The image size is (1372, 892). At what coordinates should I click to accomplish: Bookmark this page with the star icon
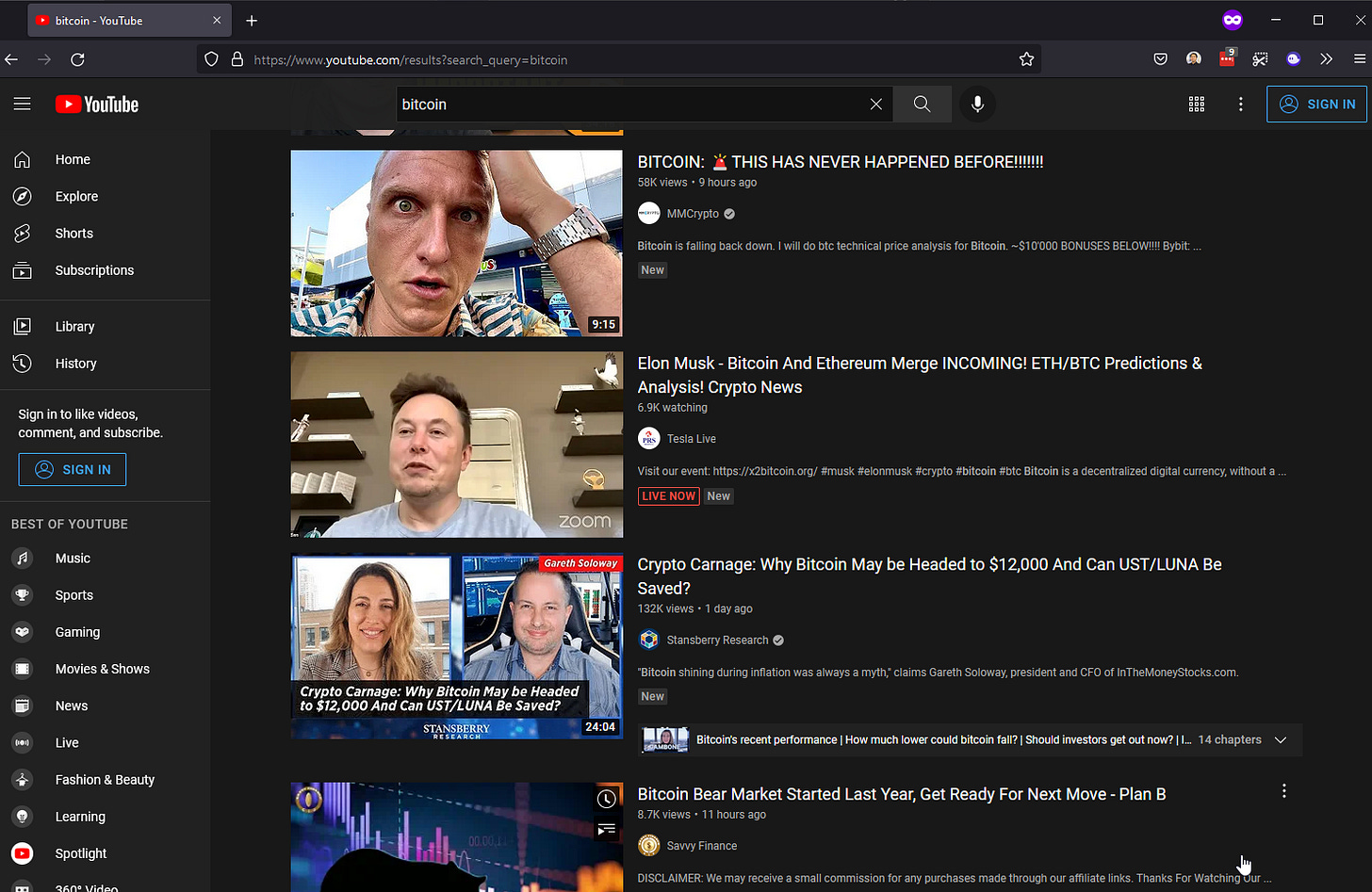click(x=1026, y=59)
